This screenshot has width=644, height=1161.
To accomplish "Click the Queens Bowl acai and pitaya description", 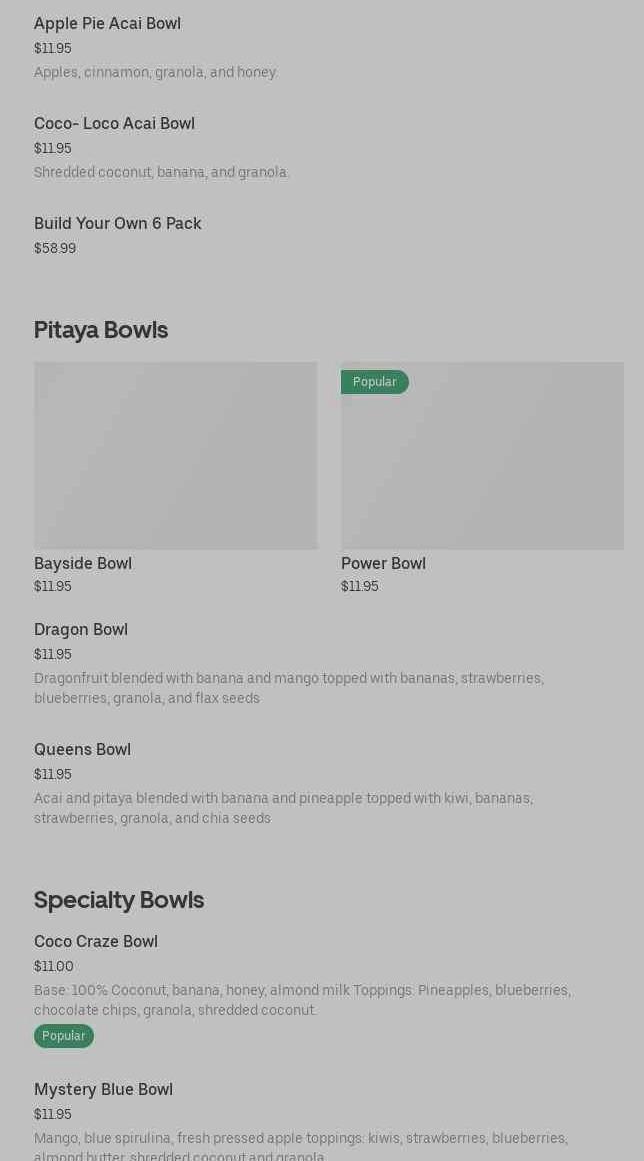I will (283, 808).
